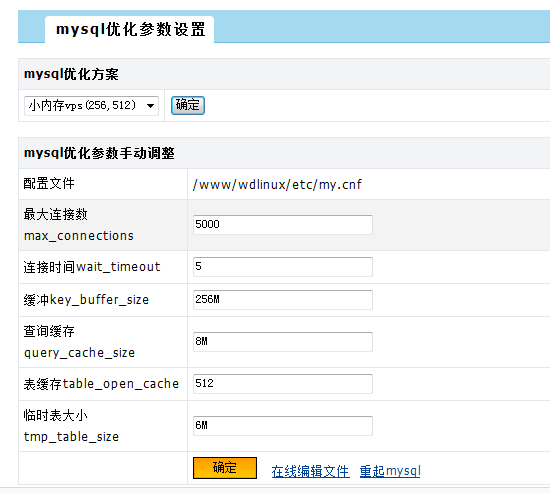Image resolution: width=550 pixels, height=493 pixels.
Task: Focus the max_connections field showing 5000
Action: click(x=283, y=225)
